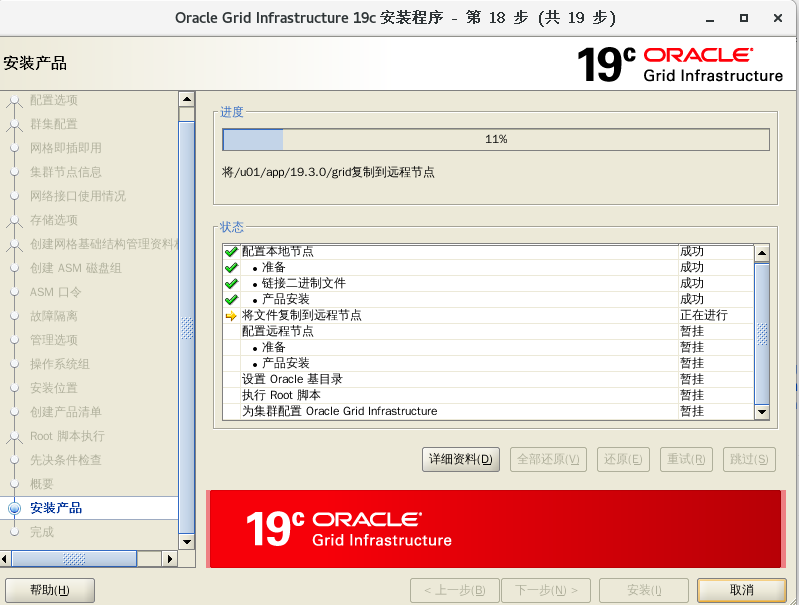The image size is (799, 605).
Task: Click green check beside first 准备 row
Action: click(231, 267)
